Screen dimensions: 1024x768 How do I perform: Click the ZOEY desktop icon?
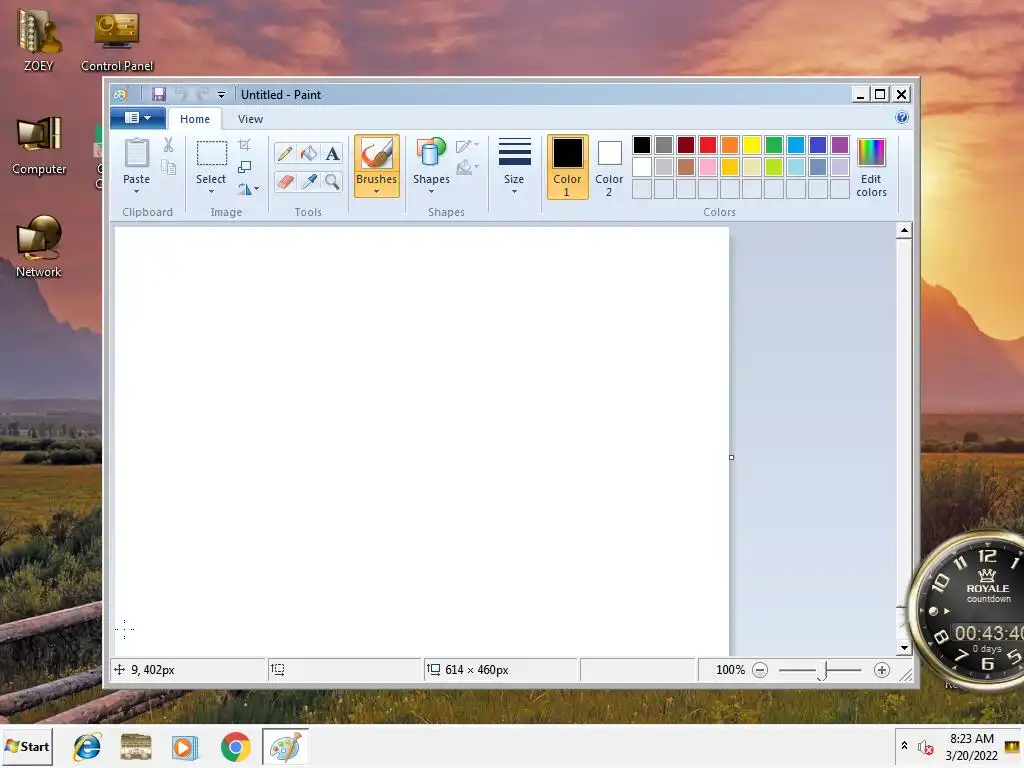click(x=39, y=39)
